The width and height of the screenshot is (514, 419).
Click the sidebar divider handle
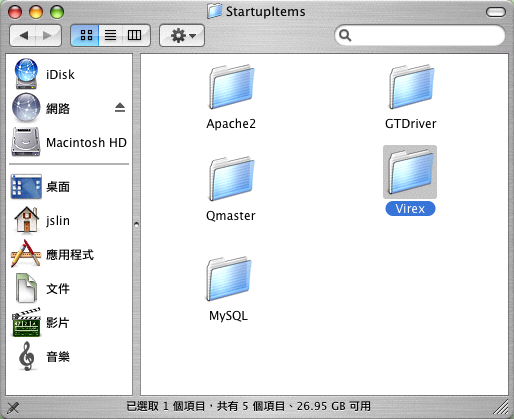coord(136,224)
